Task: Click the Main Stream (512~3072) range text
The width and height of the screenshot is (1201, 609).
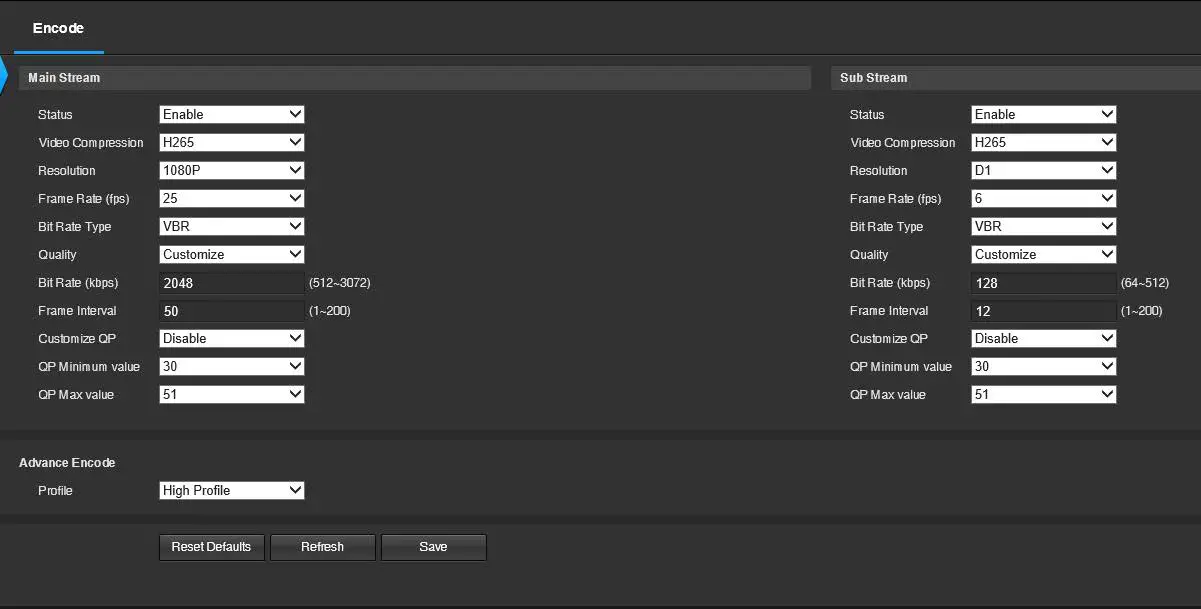Action: coord(340,283)
